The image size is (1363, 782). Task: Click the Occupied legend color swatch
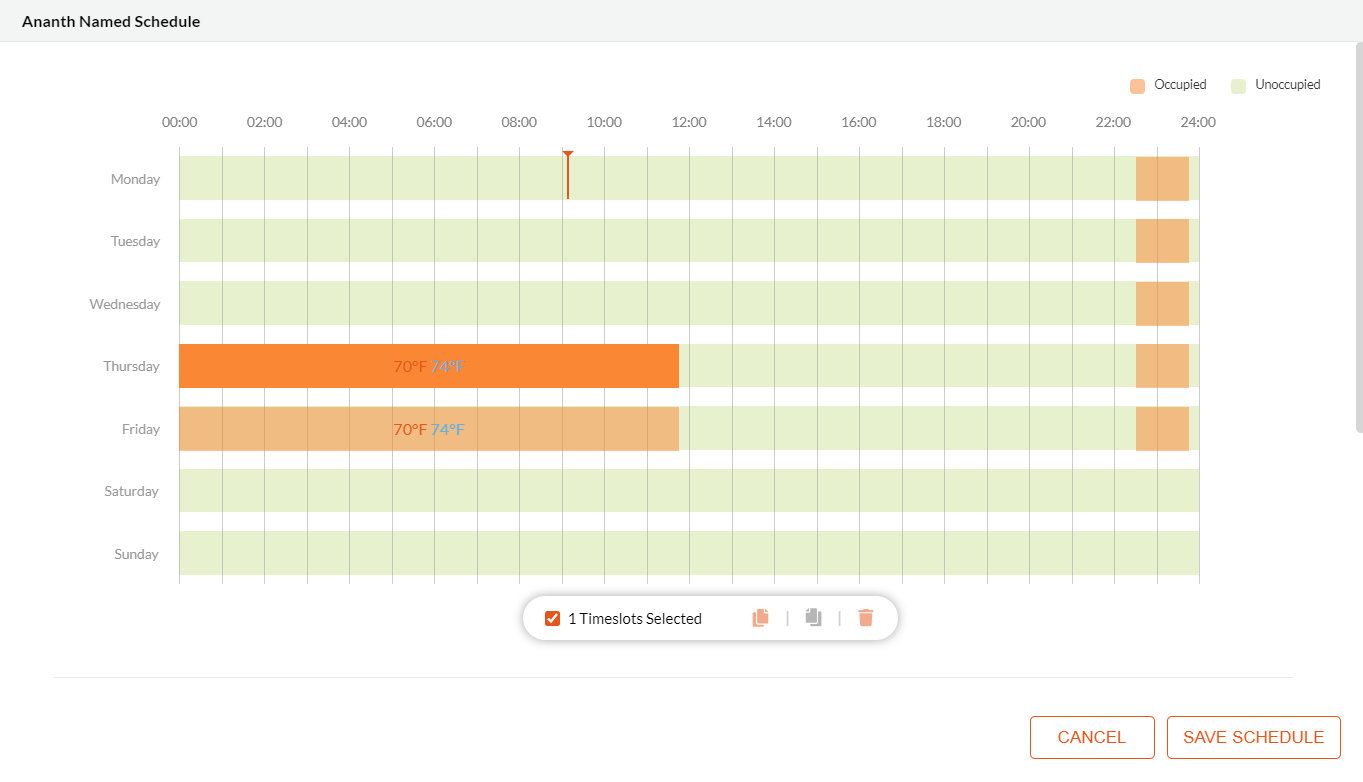(1137, 86)
